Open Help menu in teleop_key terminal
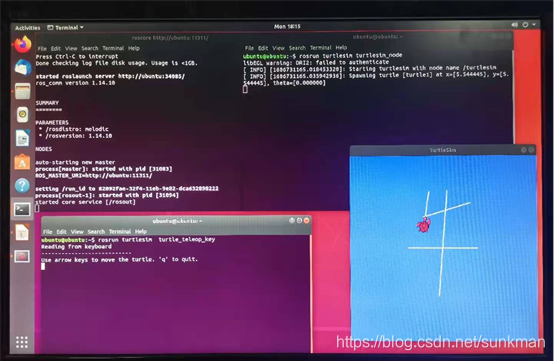Image resolution: width=555 pixels, height=361 pixels. click(x=141, y=231)
